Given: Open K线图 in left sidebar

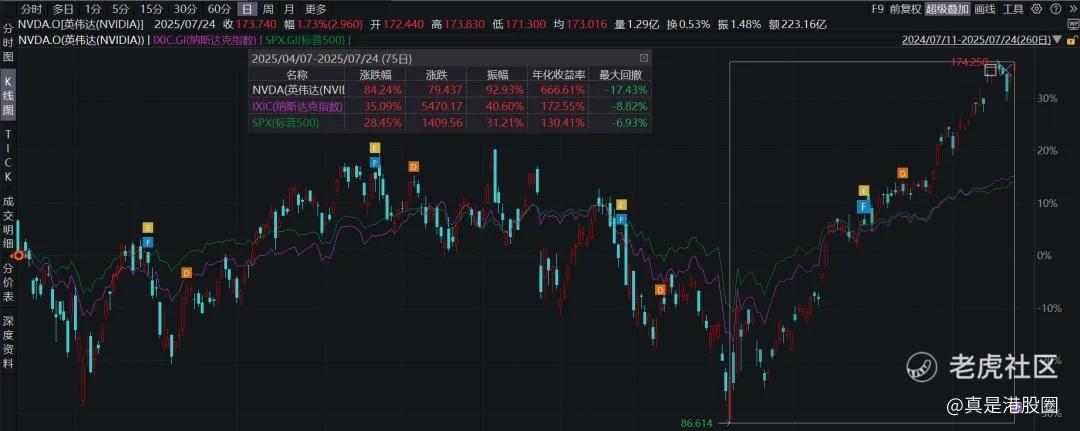Looking at the screenshot, I should pos(8,95).
